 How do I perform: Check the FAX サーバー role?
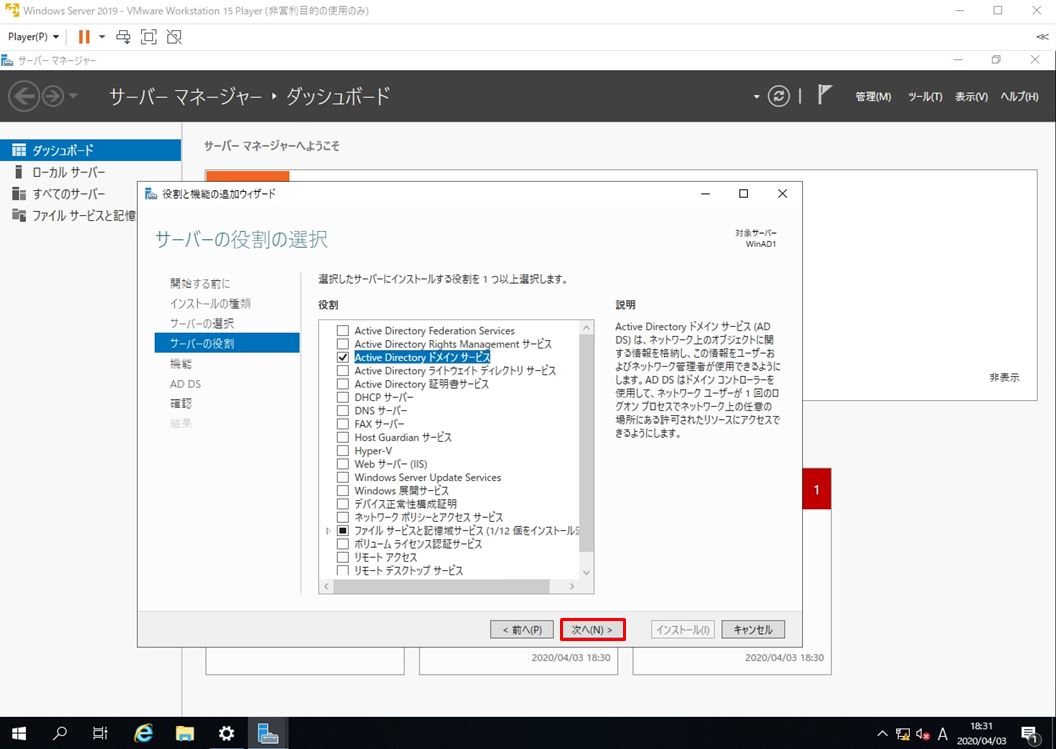point(343,424)
